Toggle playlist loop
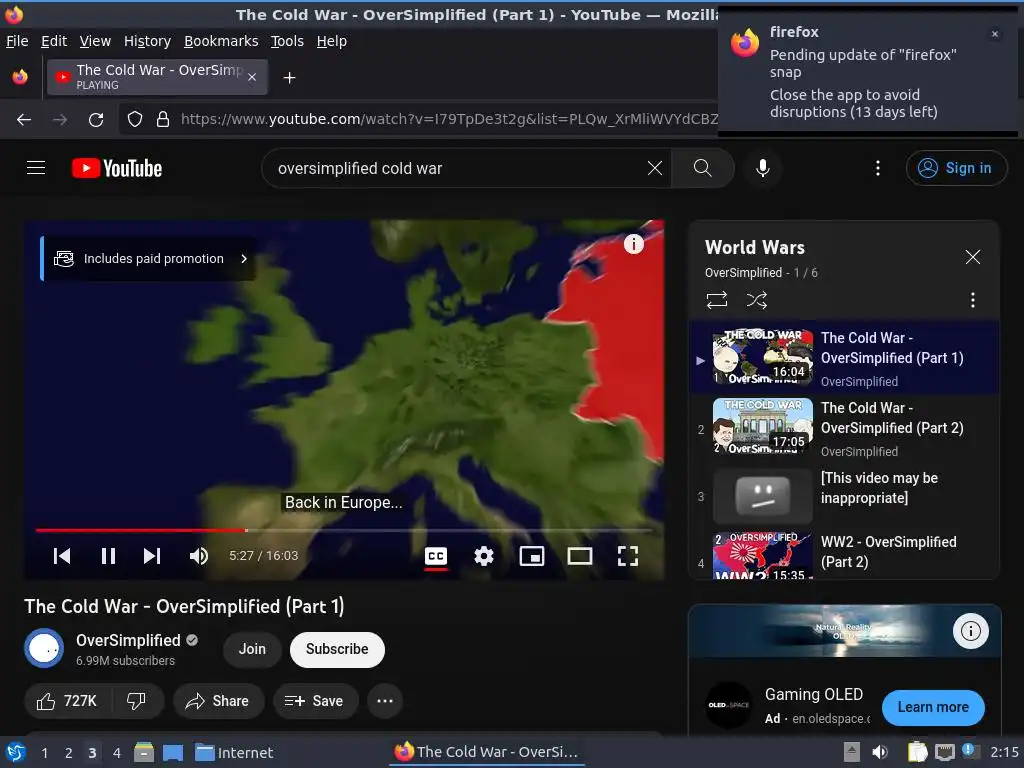Image resolution: width=1024 pixels, height=768 pixels. click(x=716, y=300)
